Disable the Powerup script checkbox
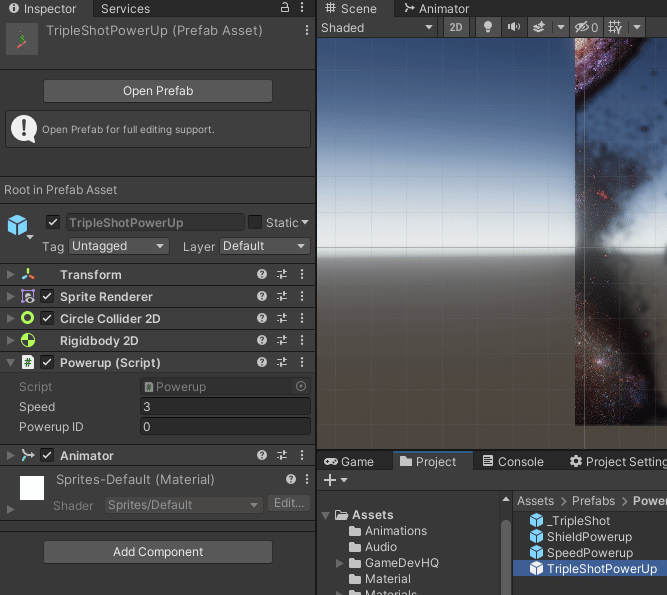 (47, 362)
